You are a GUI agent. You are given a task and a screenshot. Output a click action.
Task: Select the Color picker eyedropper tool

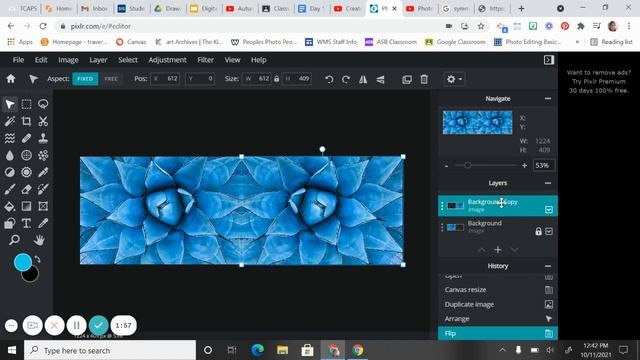coord(43,223)
